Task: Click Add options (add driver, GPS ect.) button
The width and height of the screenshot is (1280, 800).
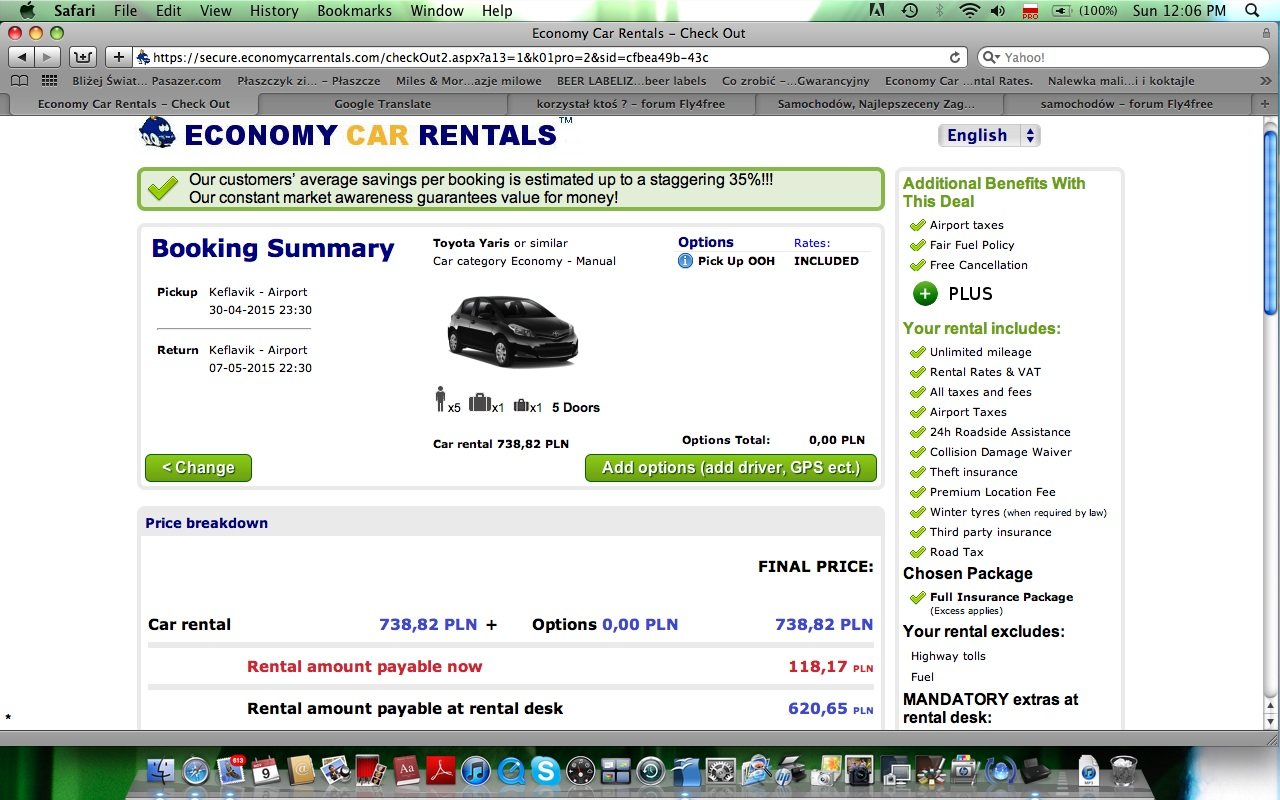Action: point(731,468)
